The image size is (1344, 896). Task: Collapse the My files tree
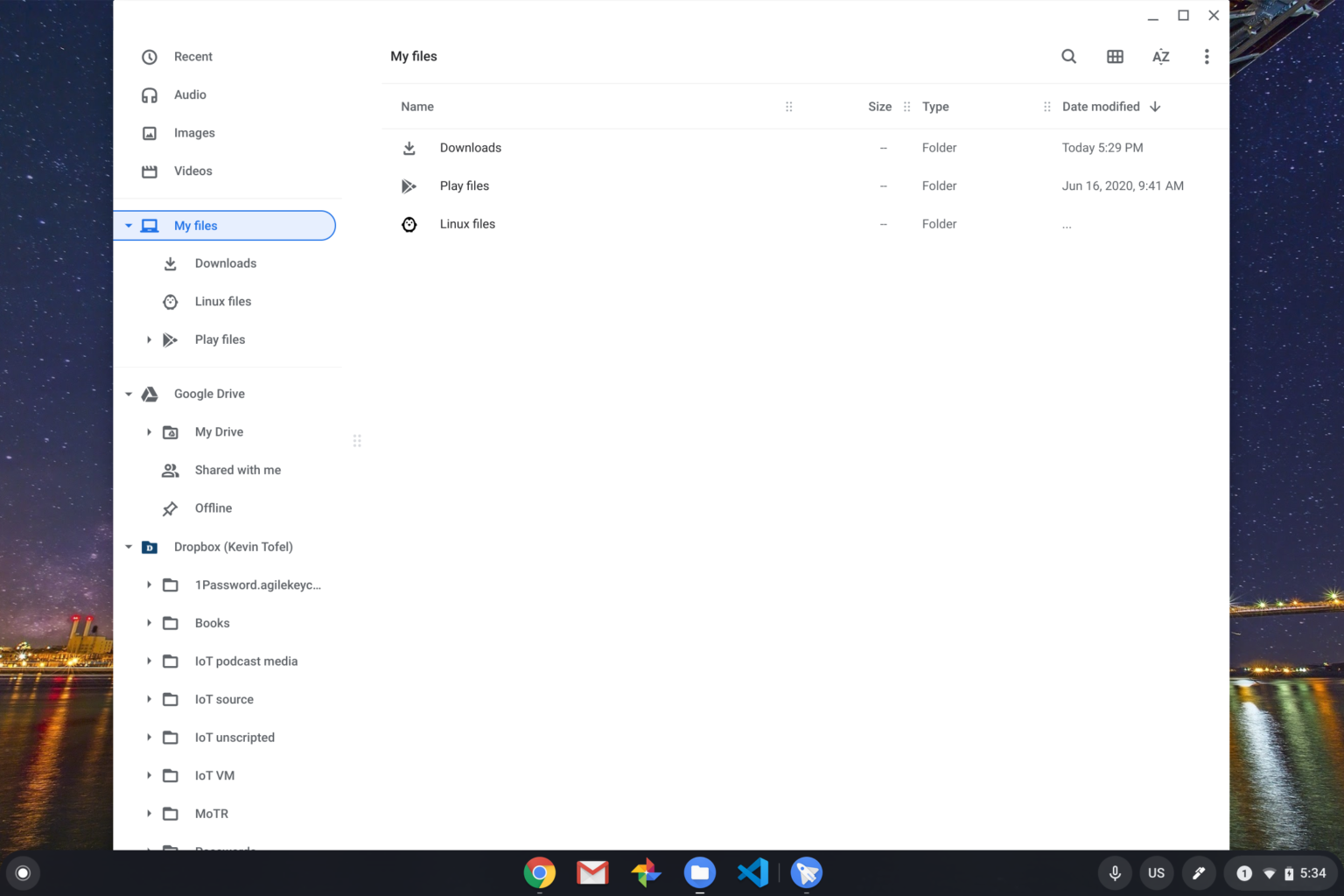(x=129, y=226)
